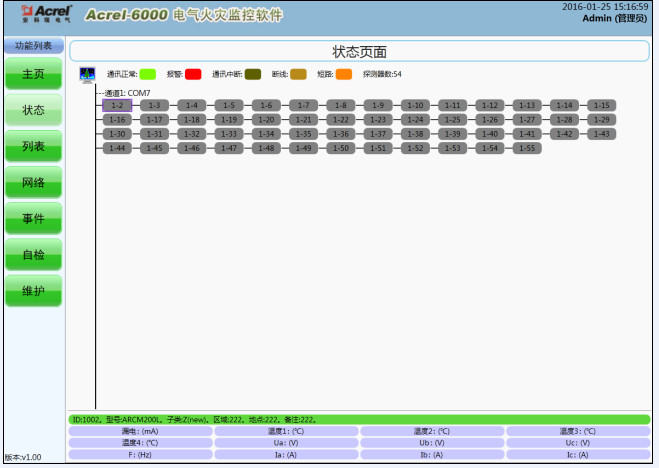Select detector node 1-36
This screenshot has width=659, height=468.
pos(341,134)
